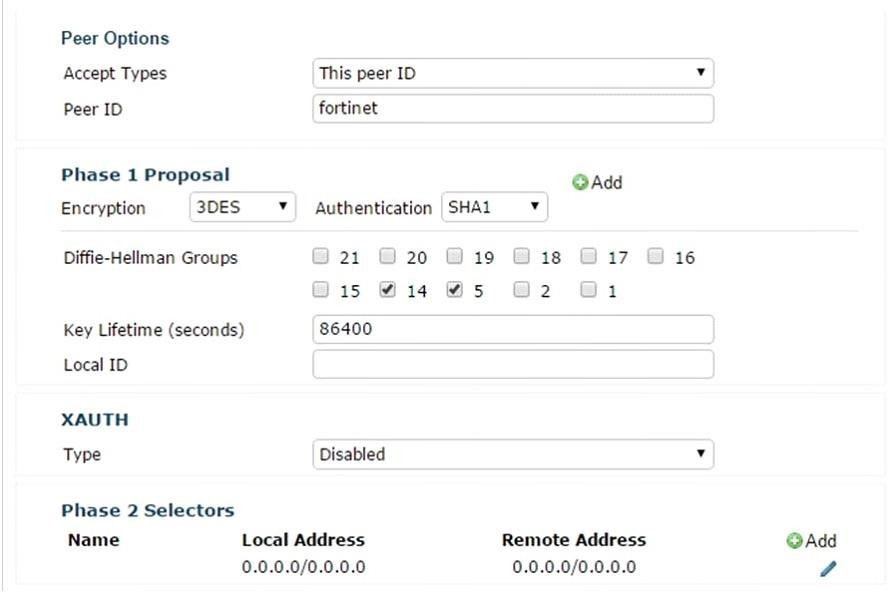Tick the Diffie-Hellman group 2 checkbox
Viewport: 888px width, 592px height.
[x=521, y=289]
